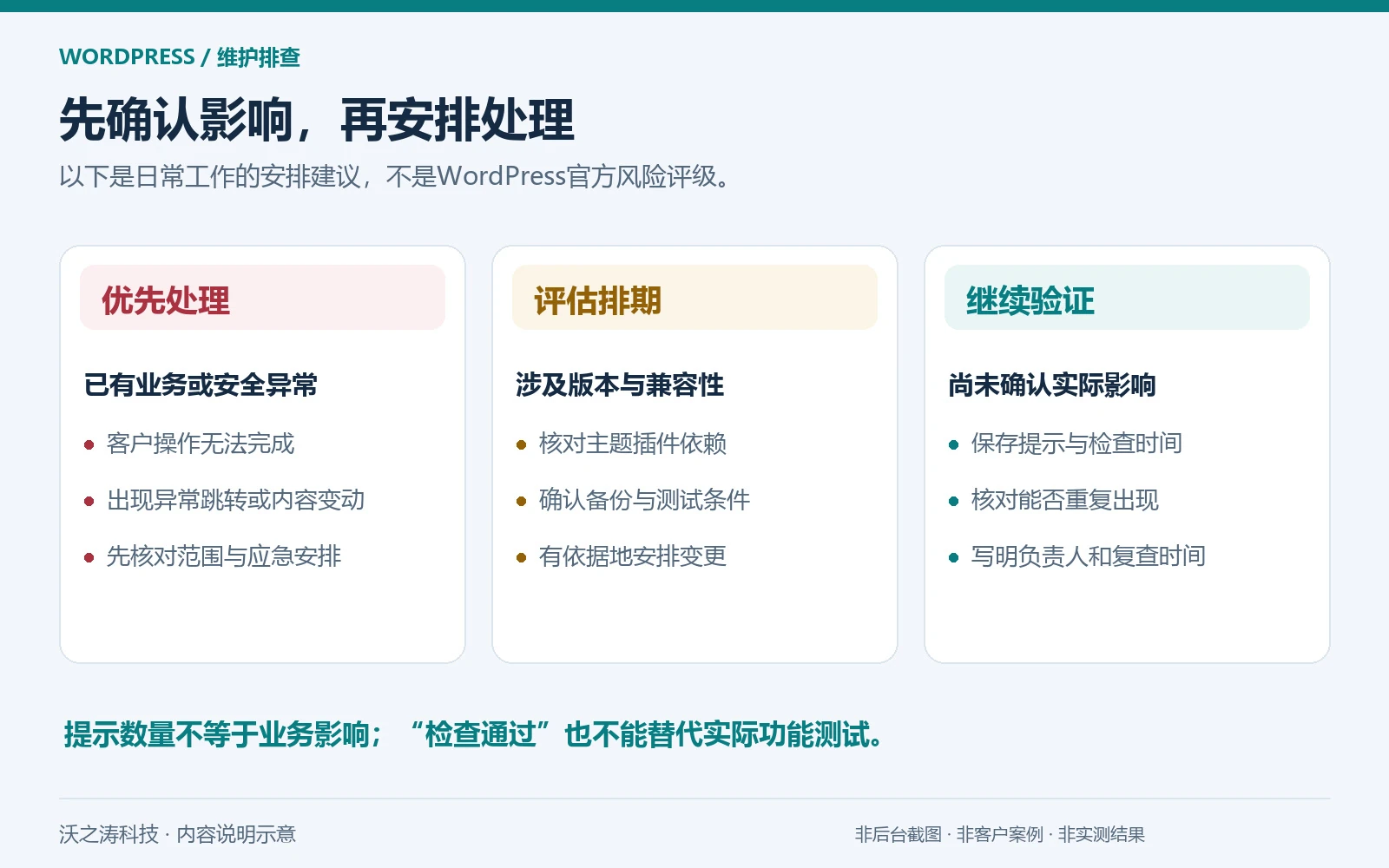1389x868 pixels.
Task: Click the bullet '客户操作无法完成'
Action: click(201, 444)
